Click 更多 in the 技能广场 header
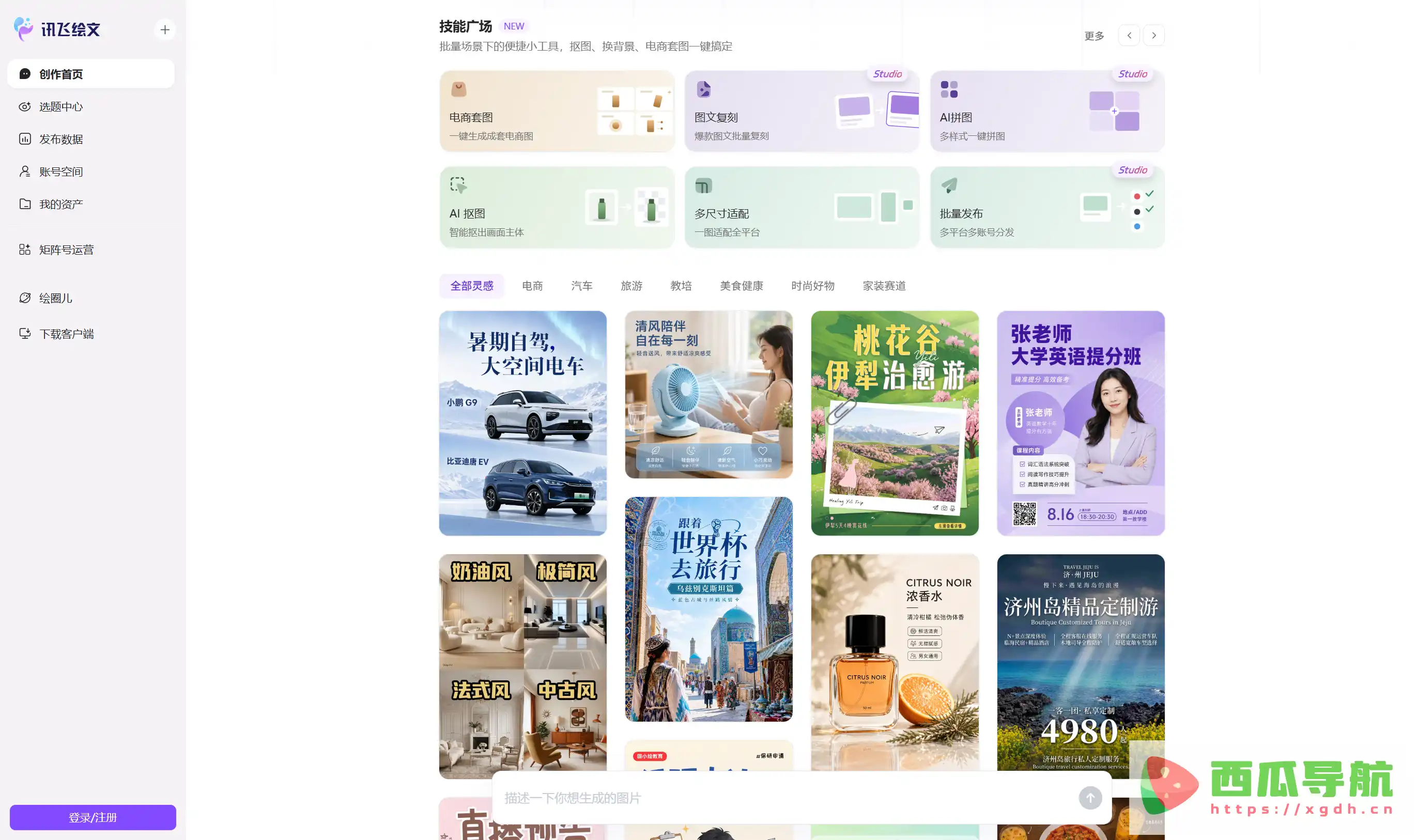 coord(1093,36)
